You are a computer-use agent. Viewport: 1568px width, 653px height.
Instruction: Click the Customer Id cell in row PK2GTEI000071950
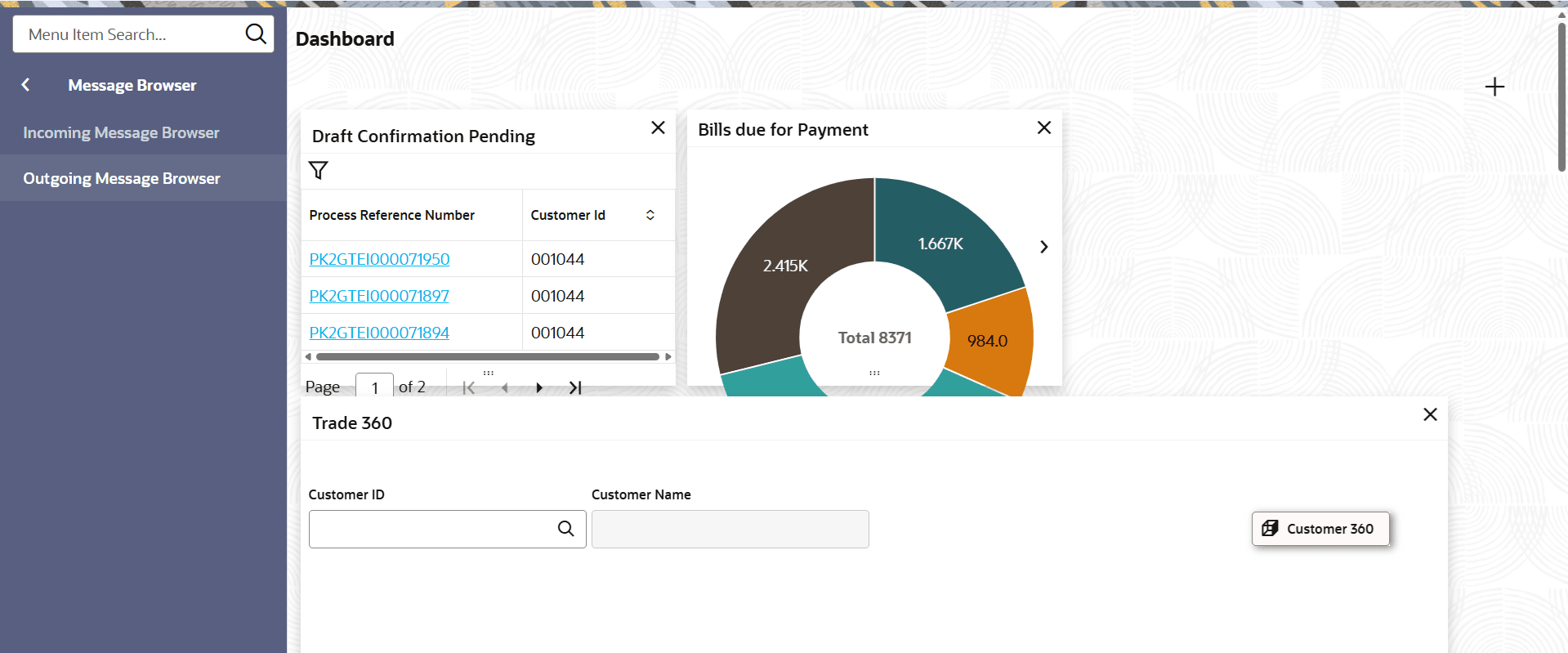click(x=599, y=259)
